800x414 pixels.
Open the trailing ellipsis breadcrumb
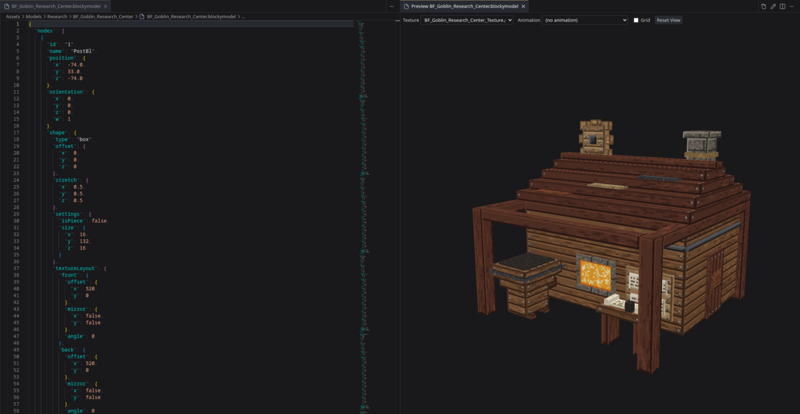click(x=243, y=16)
